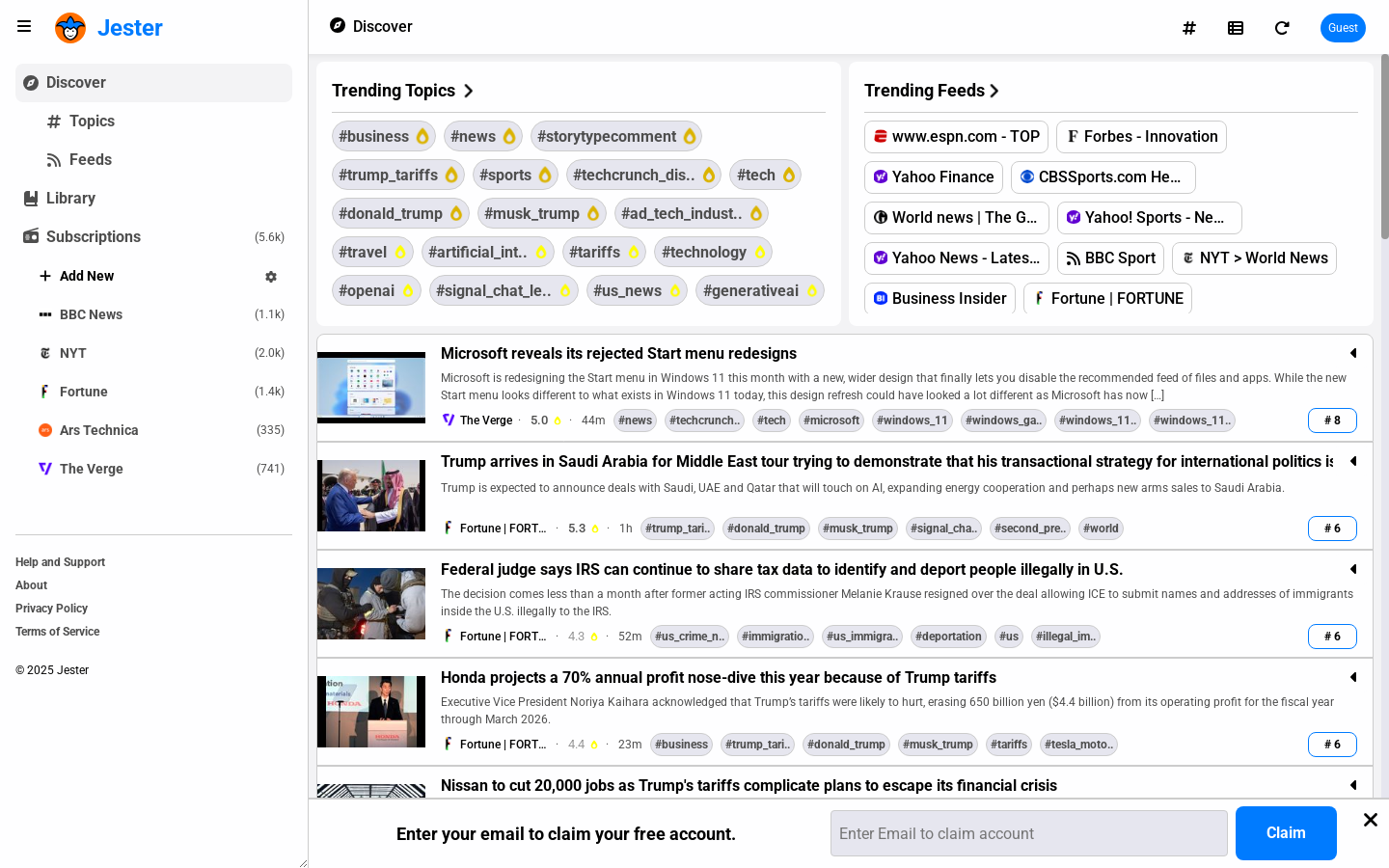Open the topics hash icon in header
The width and height of the screenshot is (1389, 868).
coord(1189,28)
